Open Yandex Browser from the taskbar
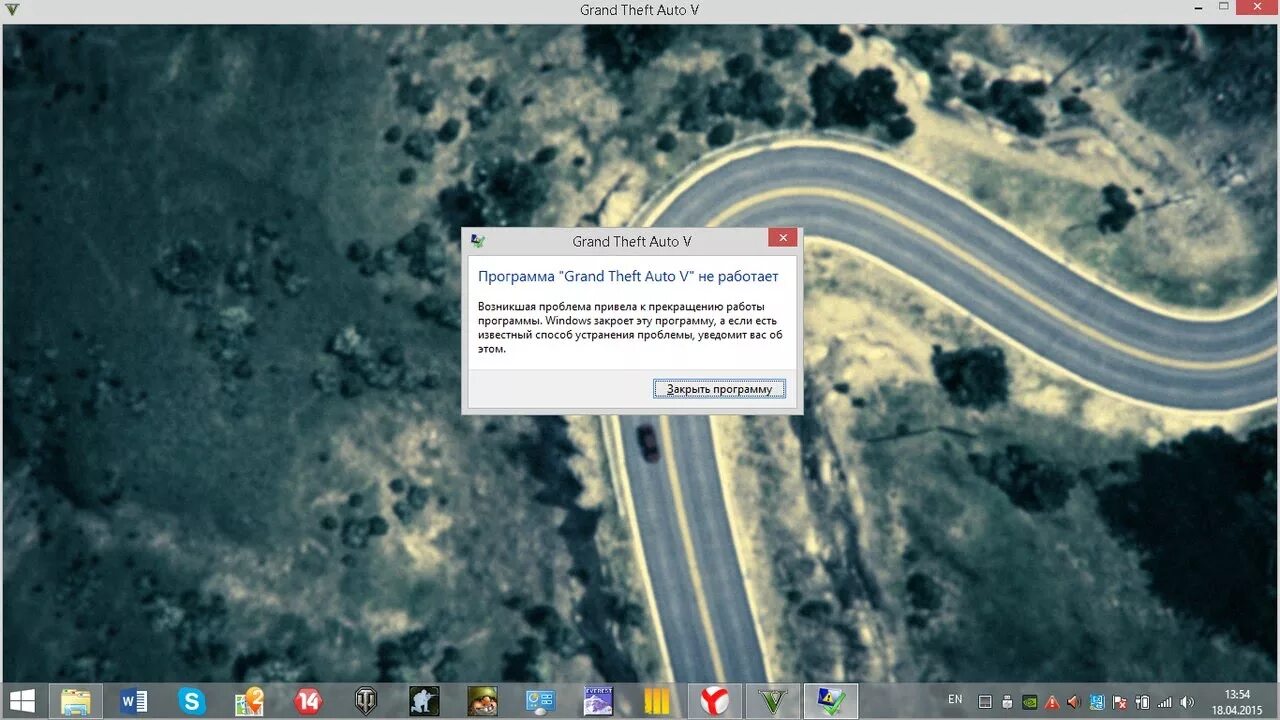Screen dimensions: 1280x720 [715, 702]
